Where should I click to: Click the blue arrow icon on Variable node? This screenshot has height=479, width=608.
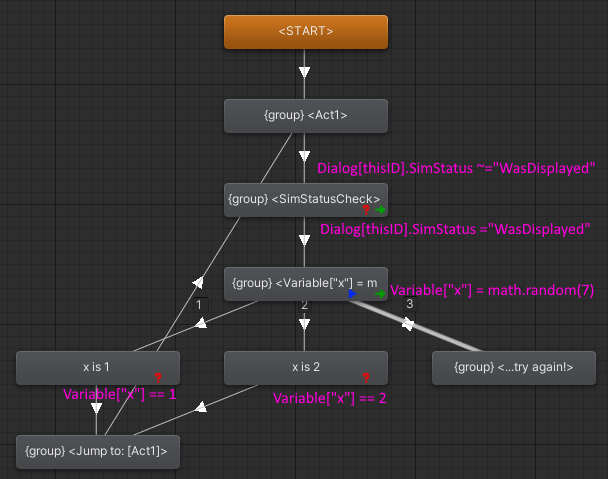(x=352, y=294)
